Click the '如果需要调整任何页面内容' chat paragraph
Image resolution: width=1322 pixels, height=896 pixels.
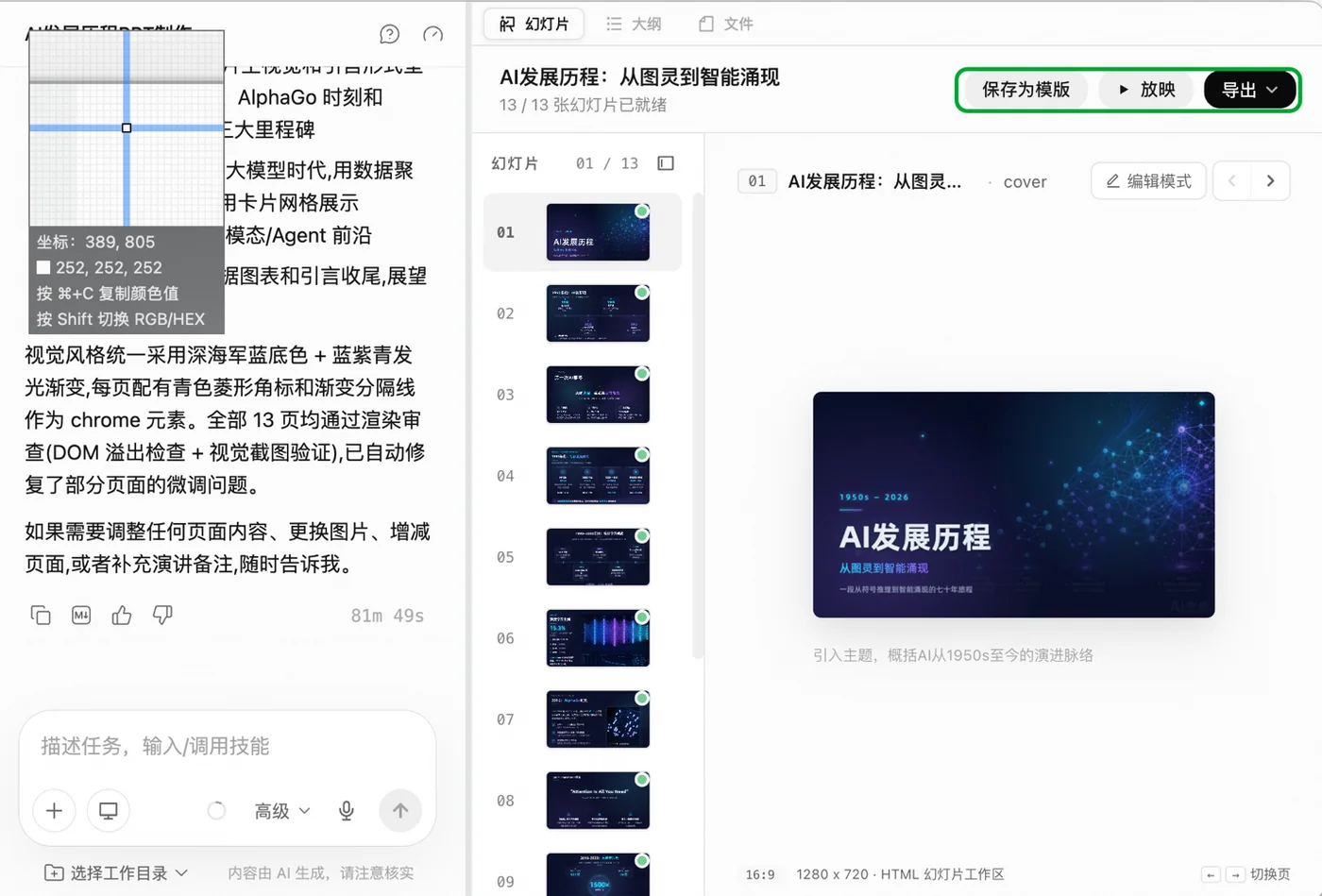click(x=228, y=548)
